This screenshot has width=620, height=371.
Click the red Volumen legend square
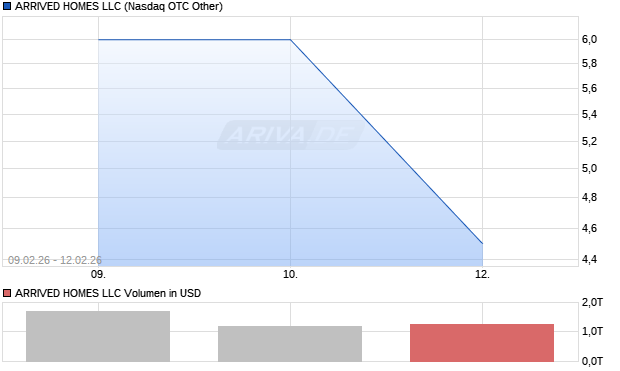coord(7,293)
